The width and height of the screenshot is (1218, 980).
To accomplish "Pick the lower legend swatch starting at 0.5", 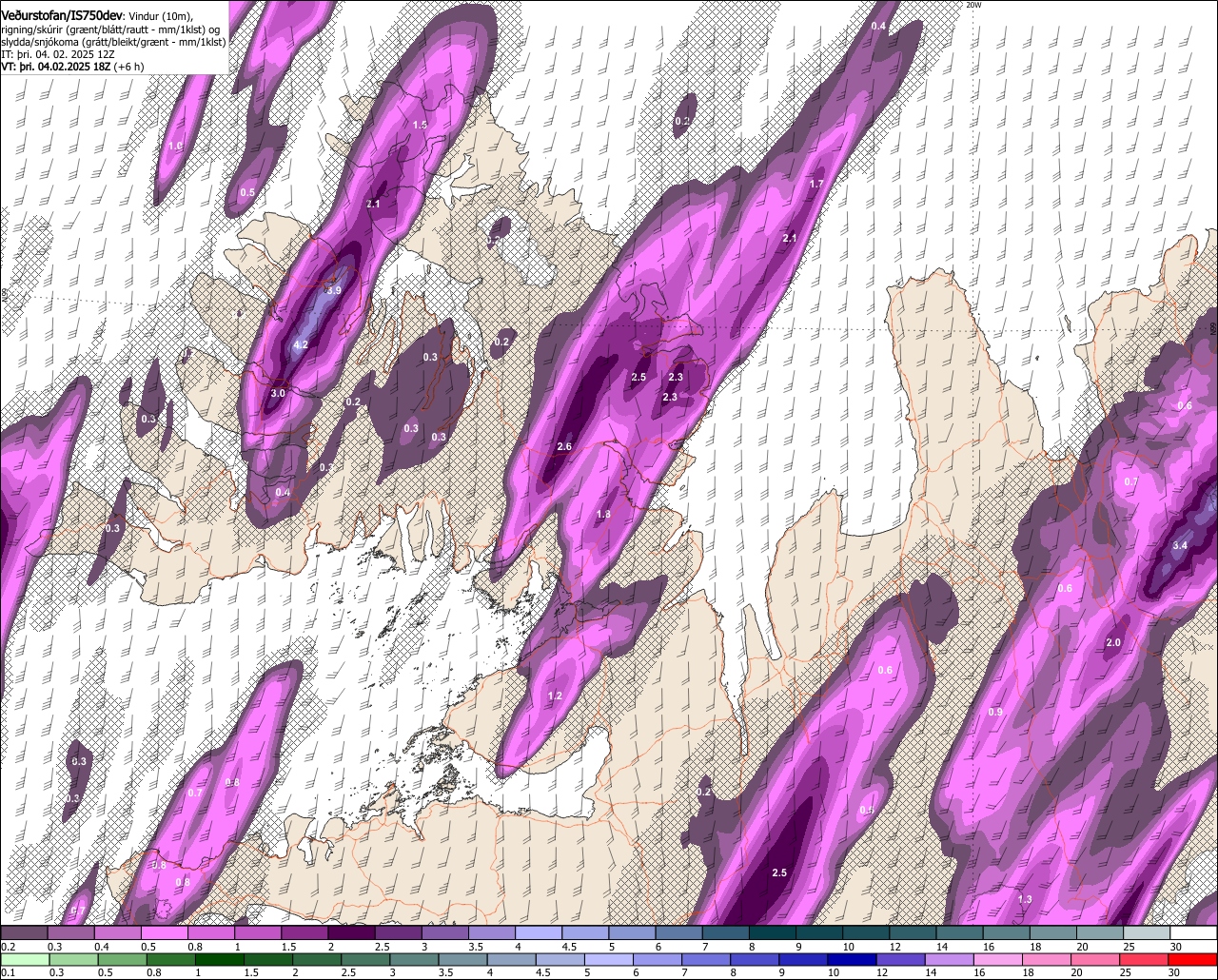I will [123, 959].
